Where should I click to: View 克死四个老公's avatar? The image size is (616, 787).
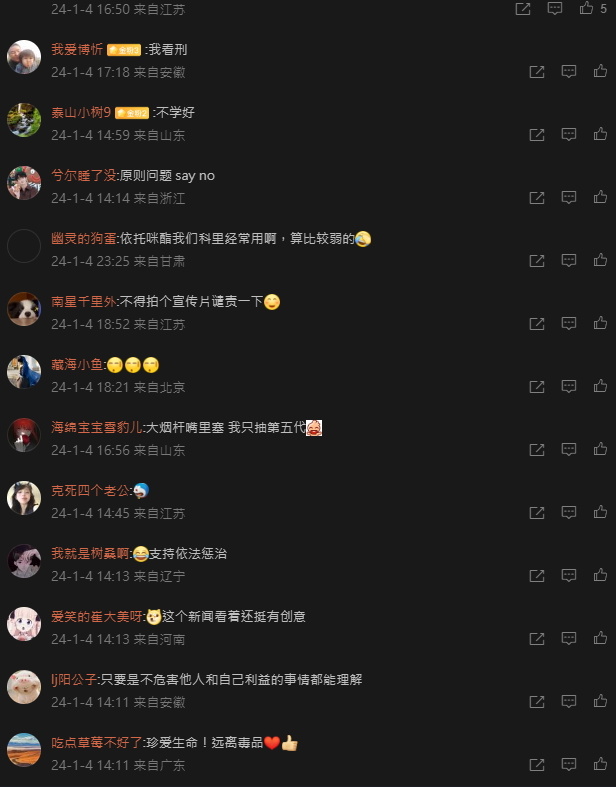[x=24, y=498]
